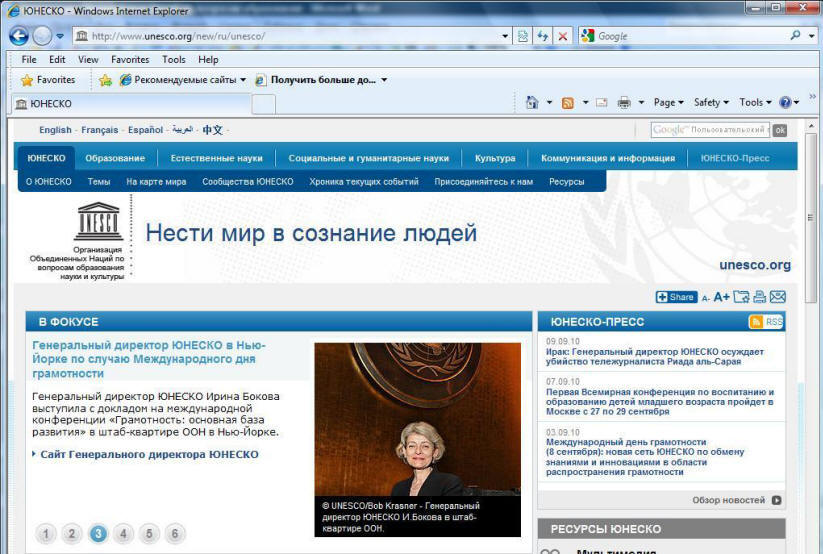Open ЮНЕСКО-Пресс navigation tab
The image size is (823, 554).
pos(735,158)
